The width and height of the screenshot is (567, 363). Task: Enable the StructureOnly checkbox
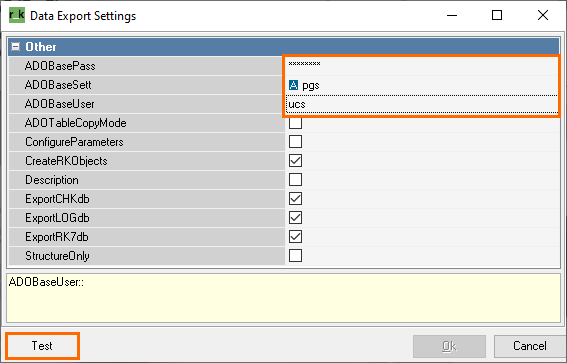pos(295,256)
